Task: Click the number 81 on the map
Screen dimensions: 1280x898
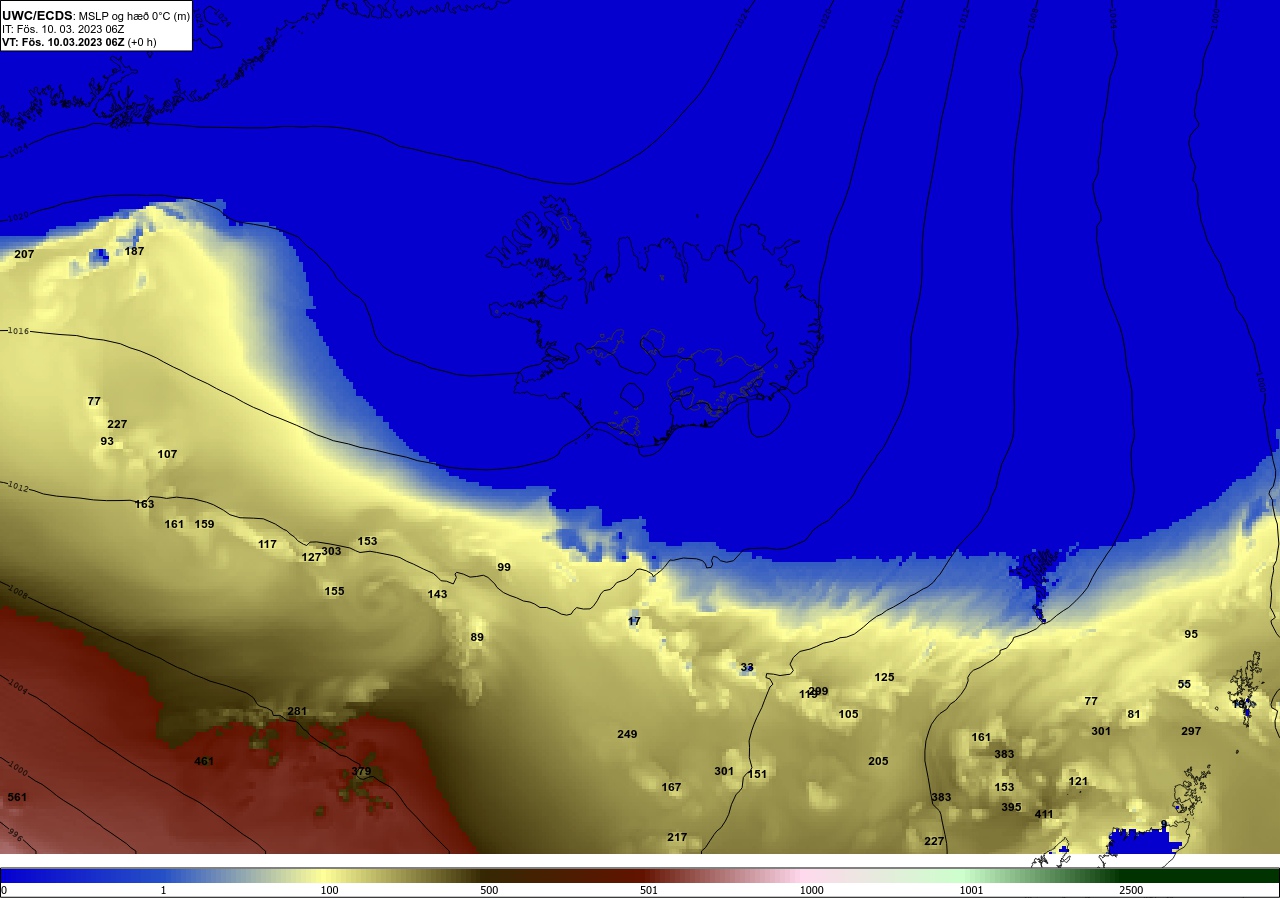Action: coord(1134,714)
